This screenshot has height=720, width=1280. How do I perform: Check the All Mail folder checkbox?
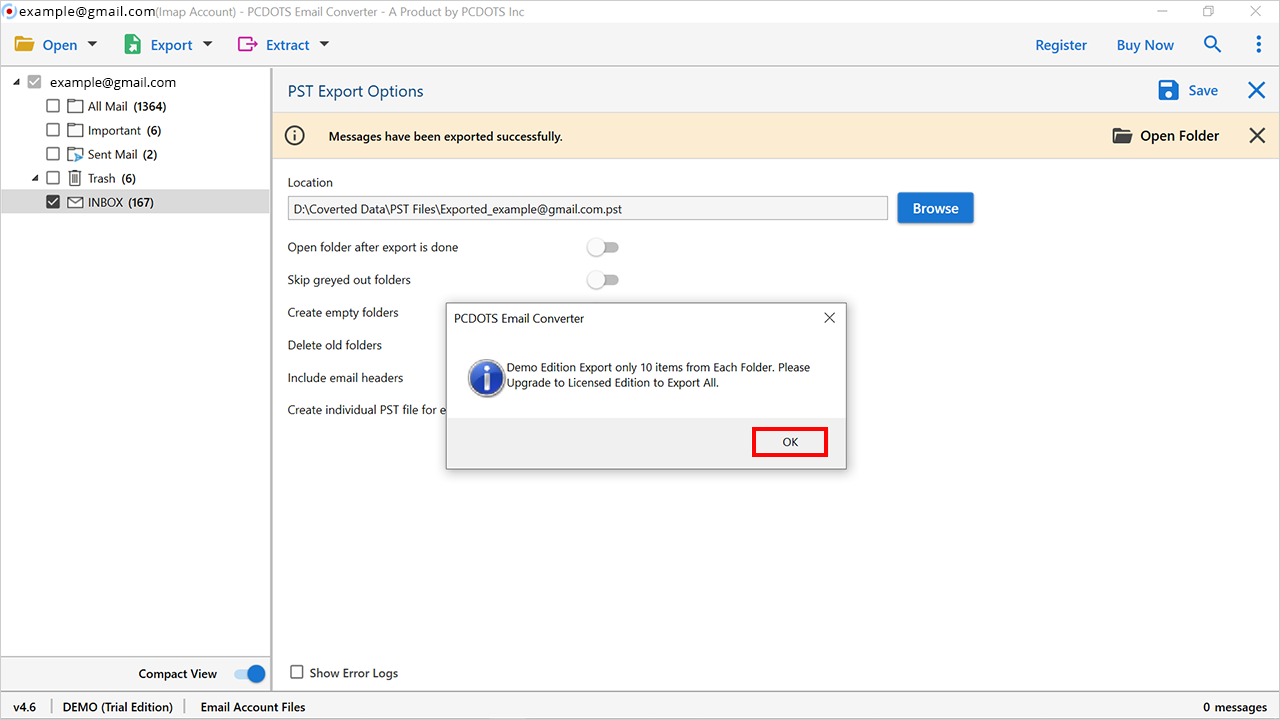[53, 106]
